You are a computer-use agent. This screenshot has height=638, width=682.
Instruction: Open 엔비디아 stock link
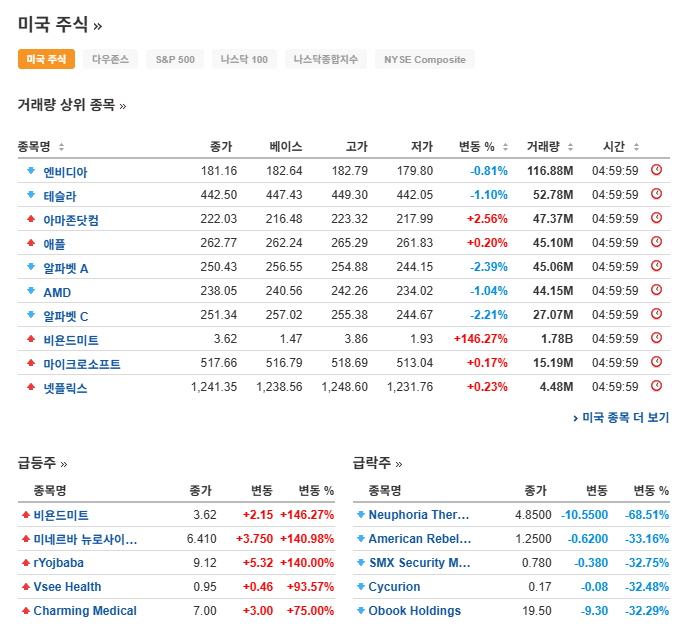tap(65, 172)
